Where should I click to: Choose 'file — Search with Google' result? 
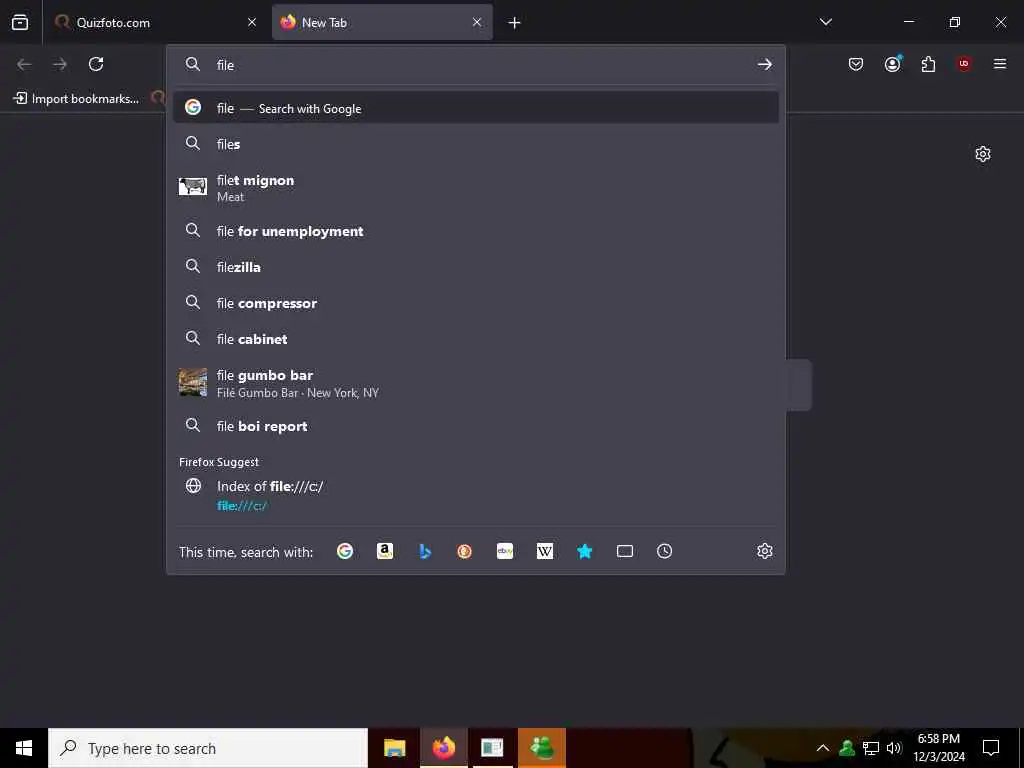[476, 108]
